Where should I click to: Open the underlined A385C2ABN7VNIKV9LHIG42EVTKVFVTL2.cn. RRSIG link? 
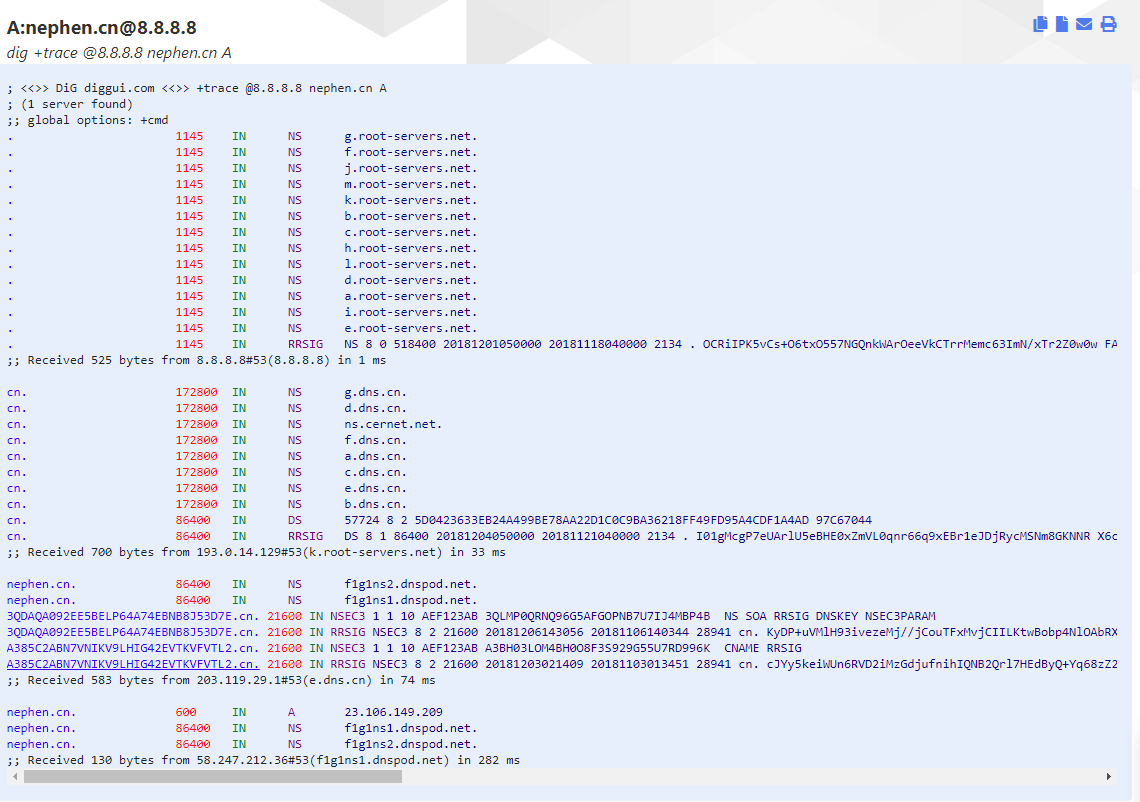(133, 664)
